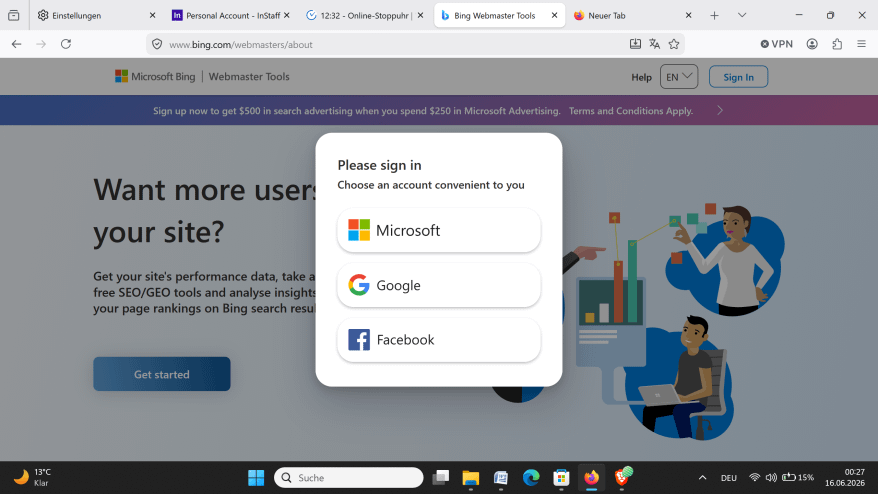Open the site security shield icon
This screenshot has height=494, width=878.
[x=157, y=44]
